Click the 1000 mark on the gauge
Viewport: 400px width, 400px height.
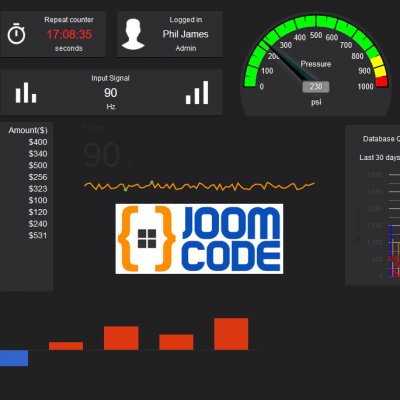pos(365,87)
